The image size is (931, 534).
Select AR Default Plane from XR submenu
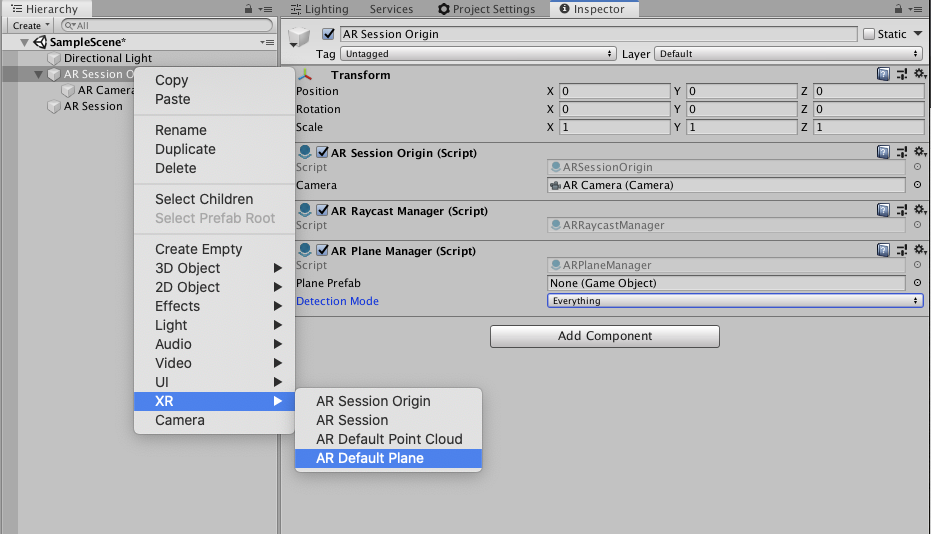(388, 458)
